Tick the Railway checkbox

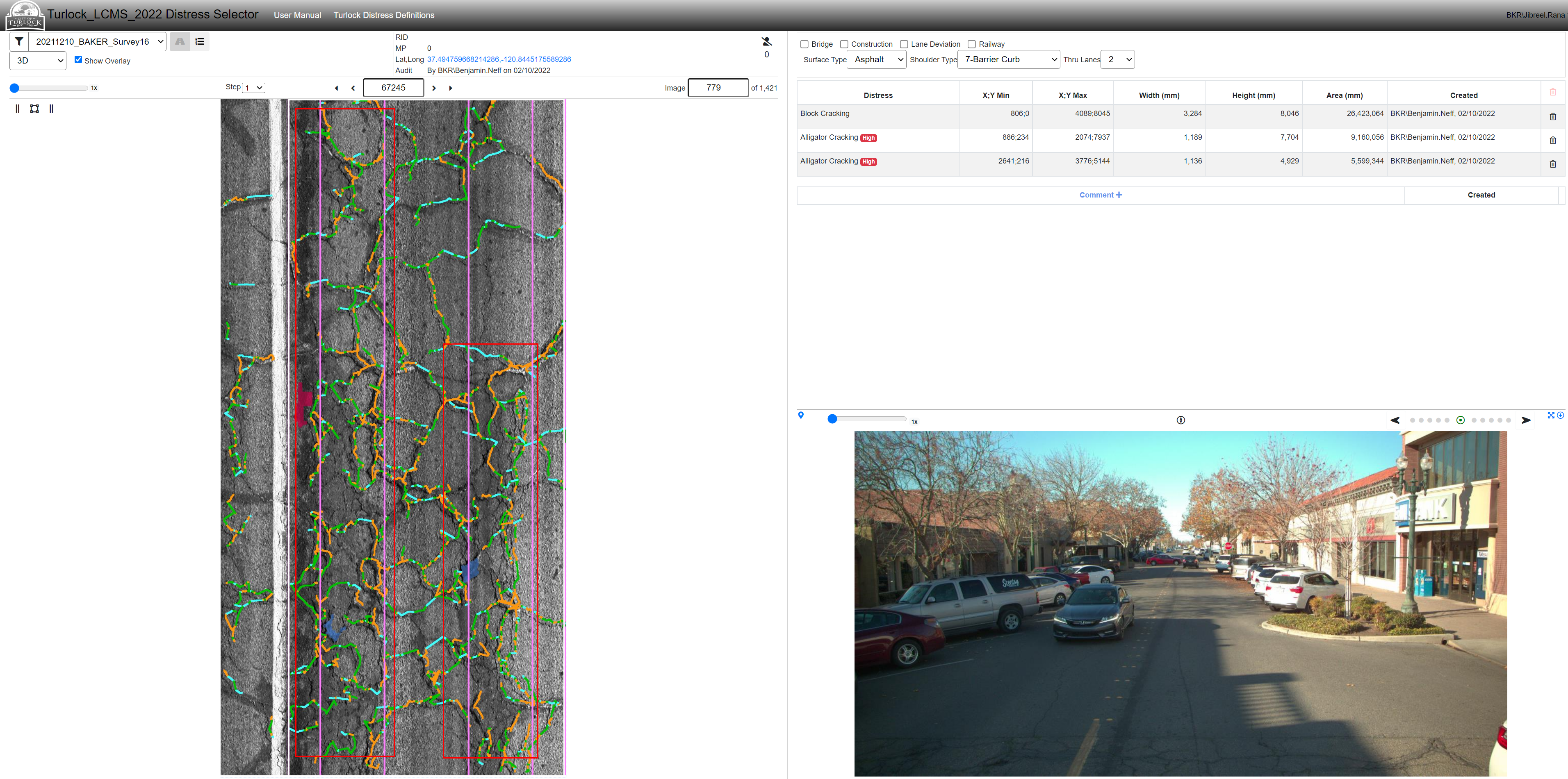pyautogui.click(x=971, y=44)
